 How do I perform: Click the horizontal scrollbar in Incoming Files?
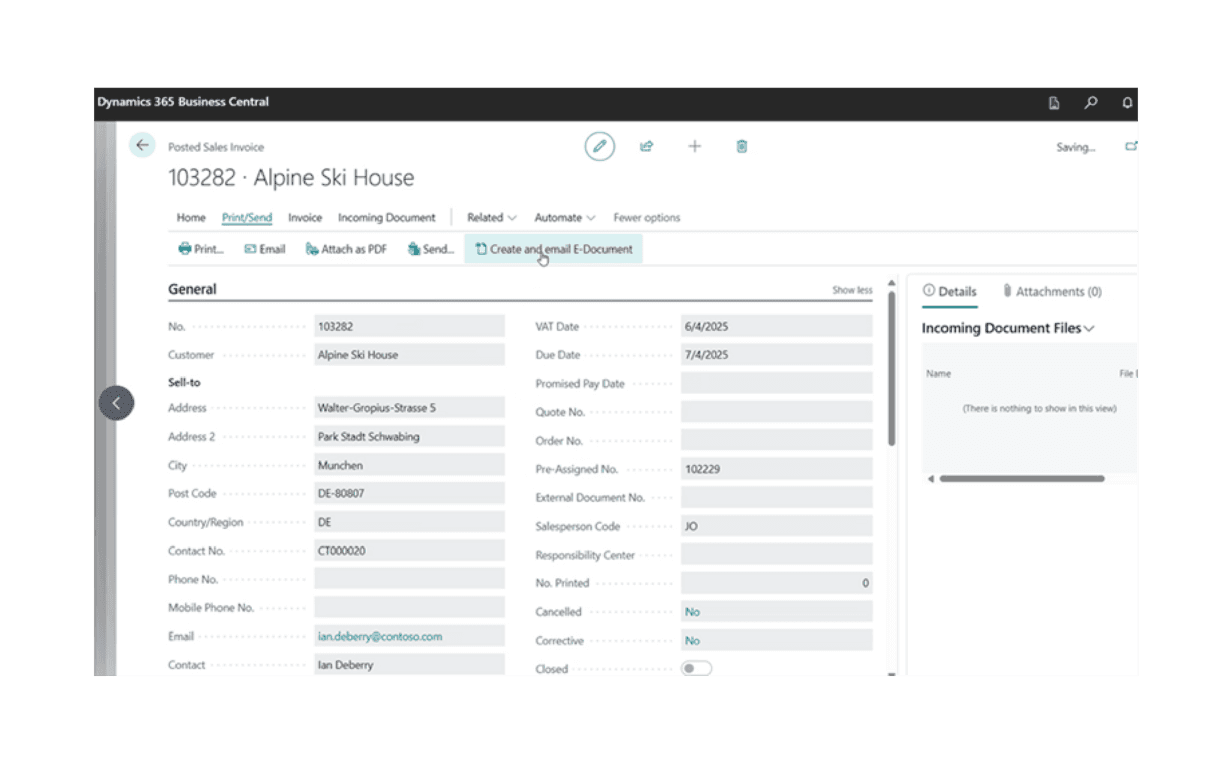click(x=1021, y=479)
